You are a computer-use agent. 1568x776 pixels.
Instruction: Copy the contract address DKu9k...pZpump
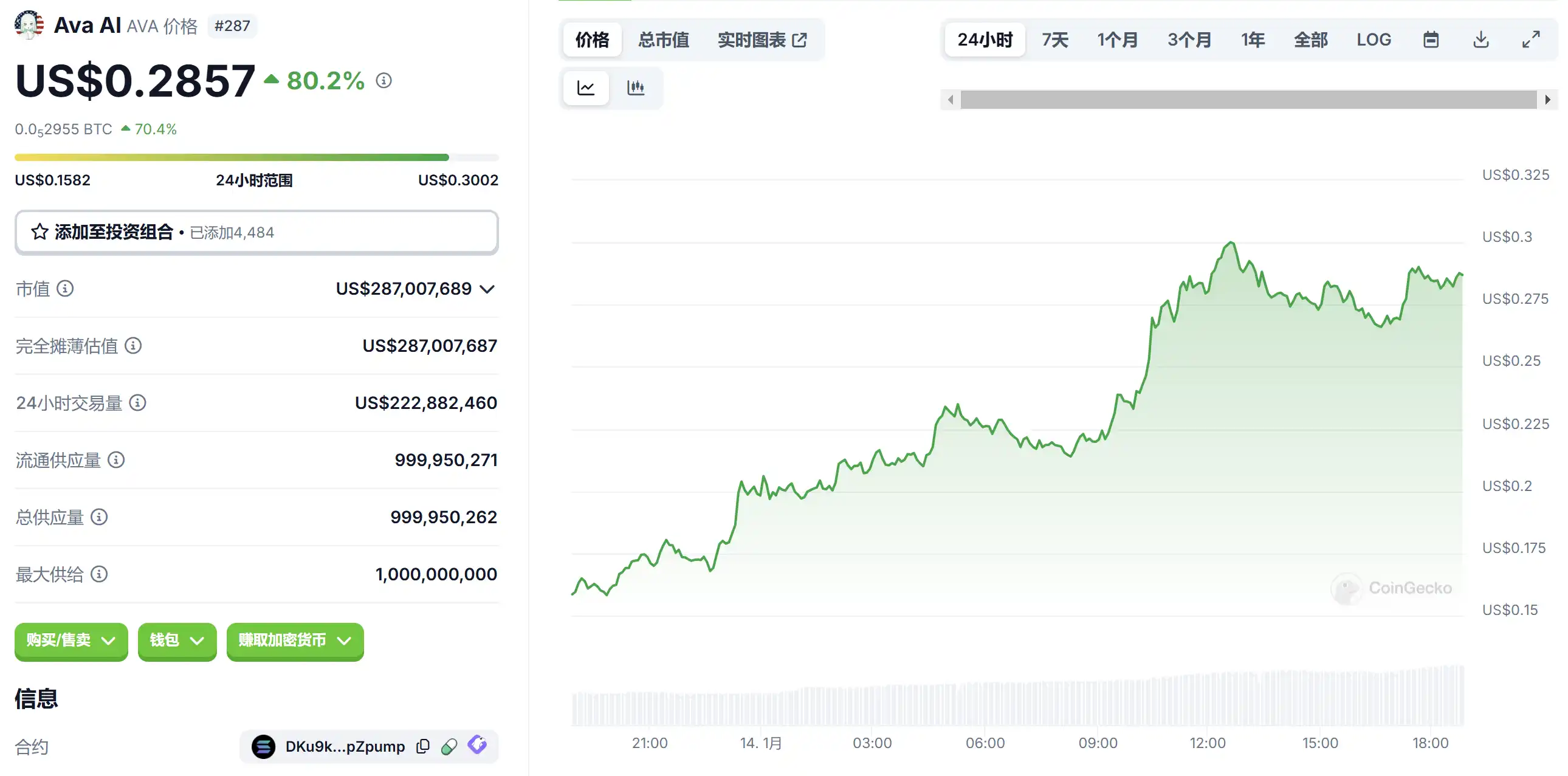click(423, 746)
